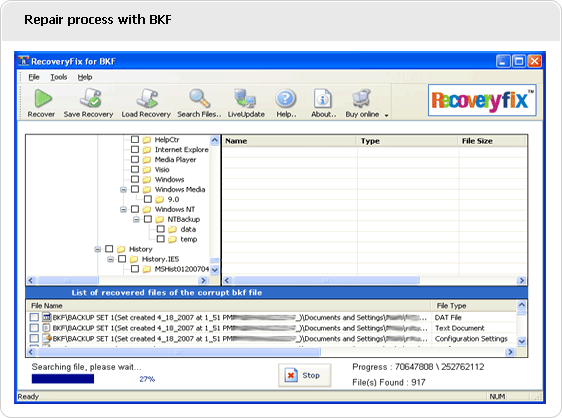Open the About info icon
This screenshot has width=562, height=418.
click(323, 98)
